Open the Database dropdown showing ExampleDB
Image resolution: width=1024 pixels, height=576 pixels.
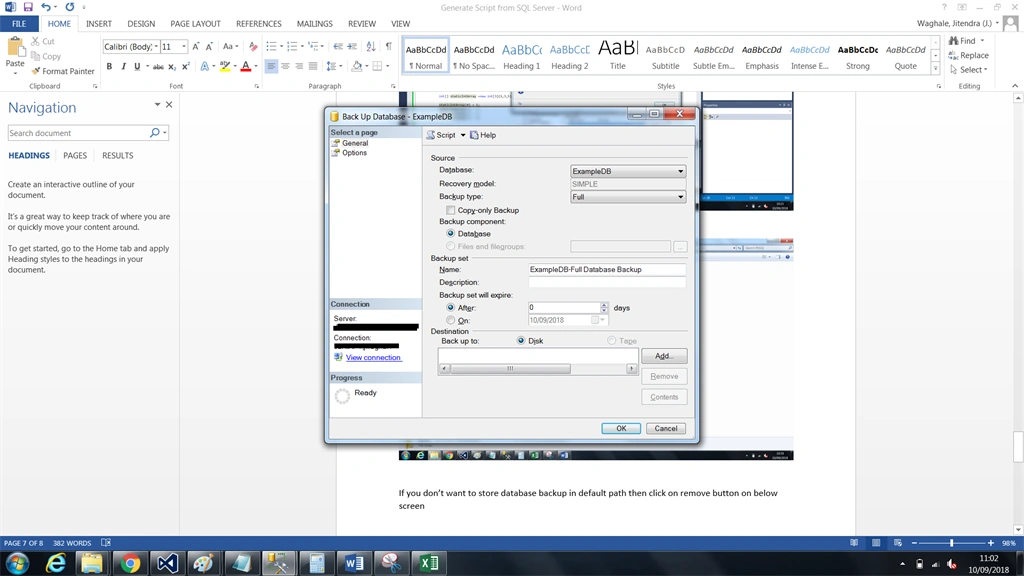pos(628,171)
